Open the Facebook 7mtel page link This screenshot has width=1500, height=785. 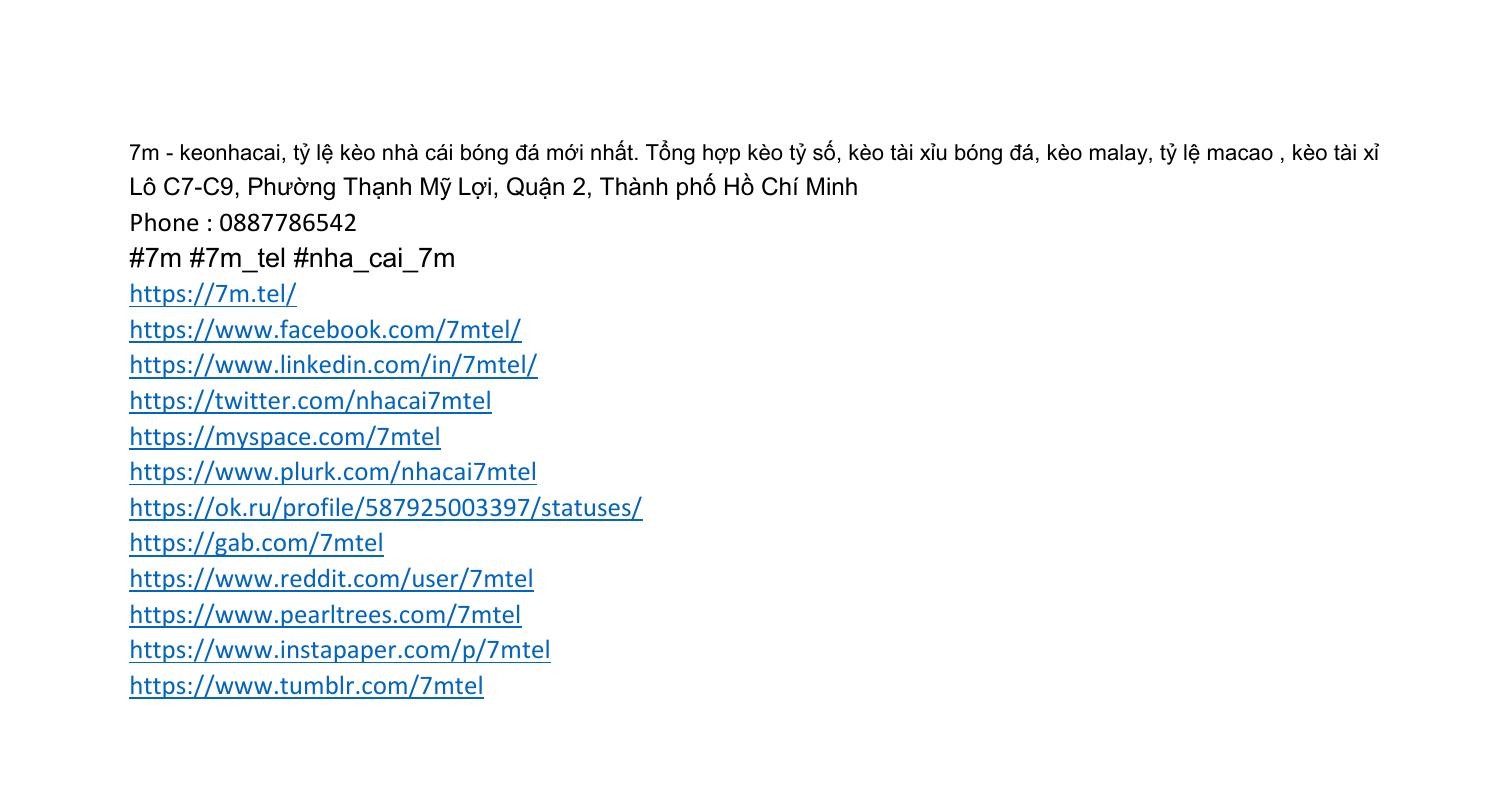click(x=325, y=330)
